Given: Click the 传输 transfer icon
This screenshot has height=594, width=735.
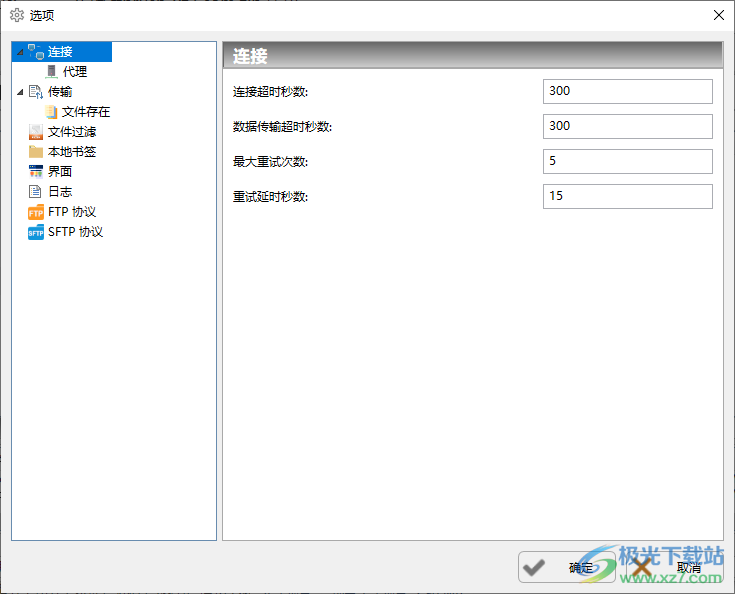Looking at the screenshot, I should [x=36, y=92].
